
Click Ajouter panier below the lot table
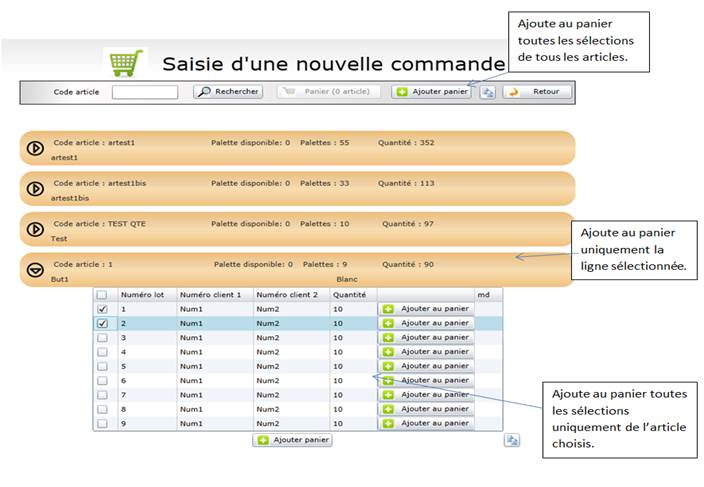292,440
